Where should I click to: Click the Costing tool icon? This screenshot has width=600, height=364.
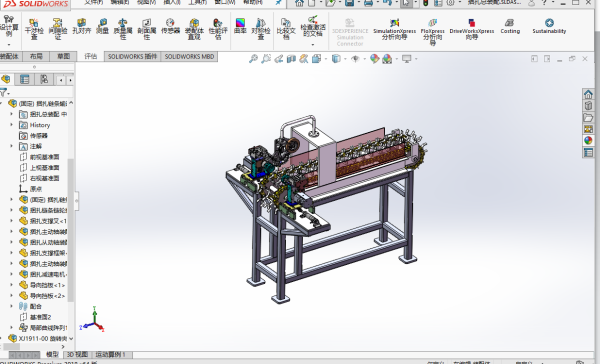point(510,26)
